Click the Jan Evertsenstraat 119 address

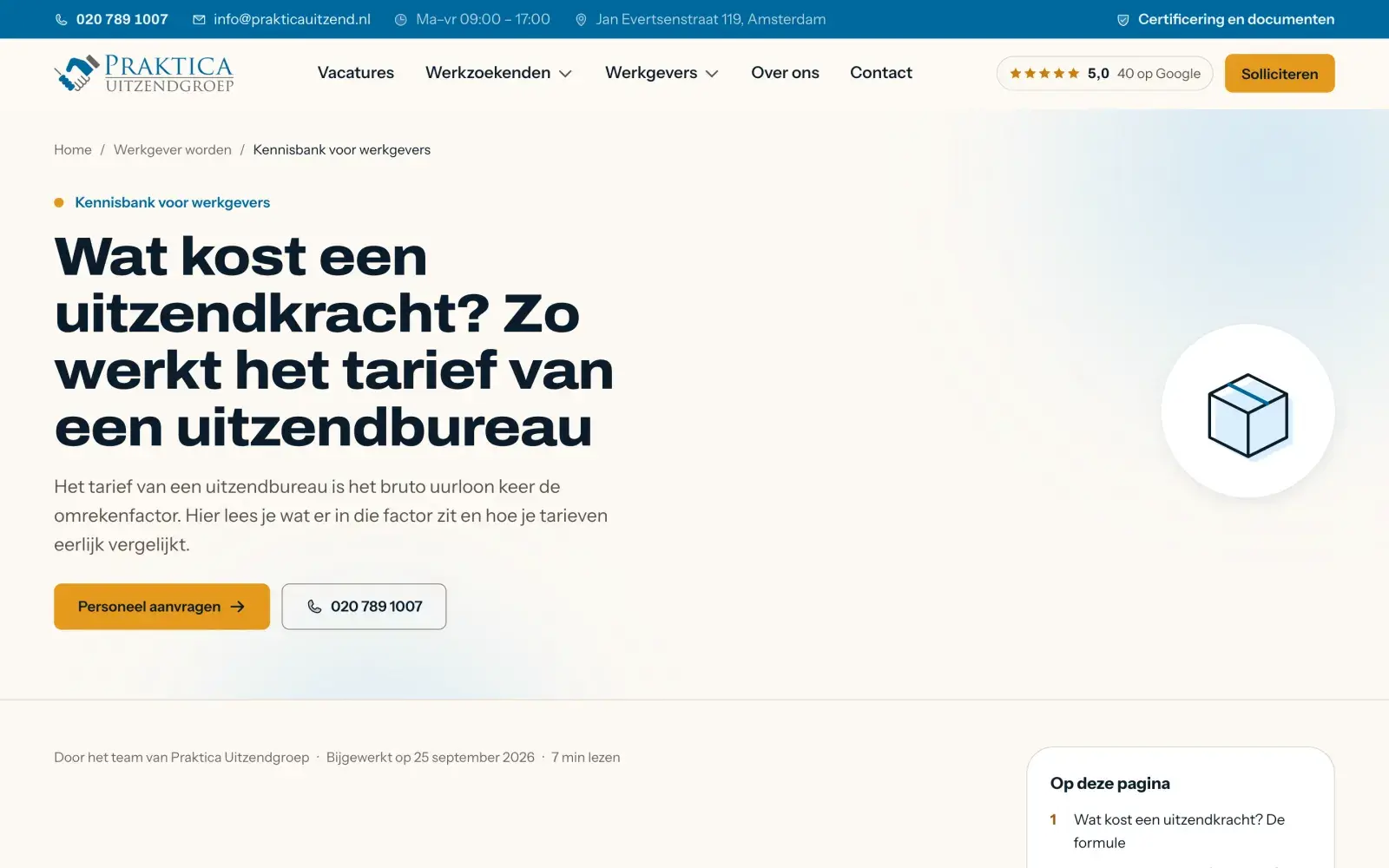pos(711,19)
